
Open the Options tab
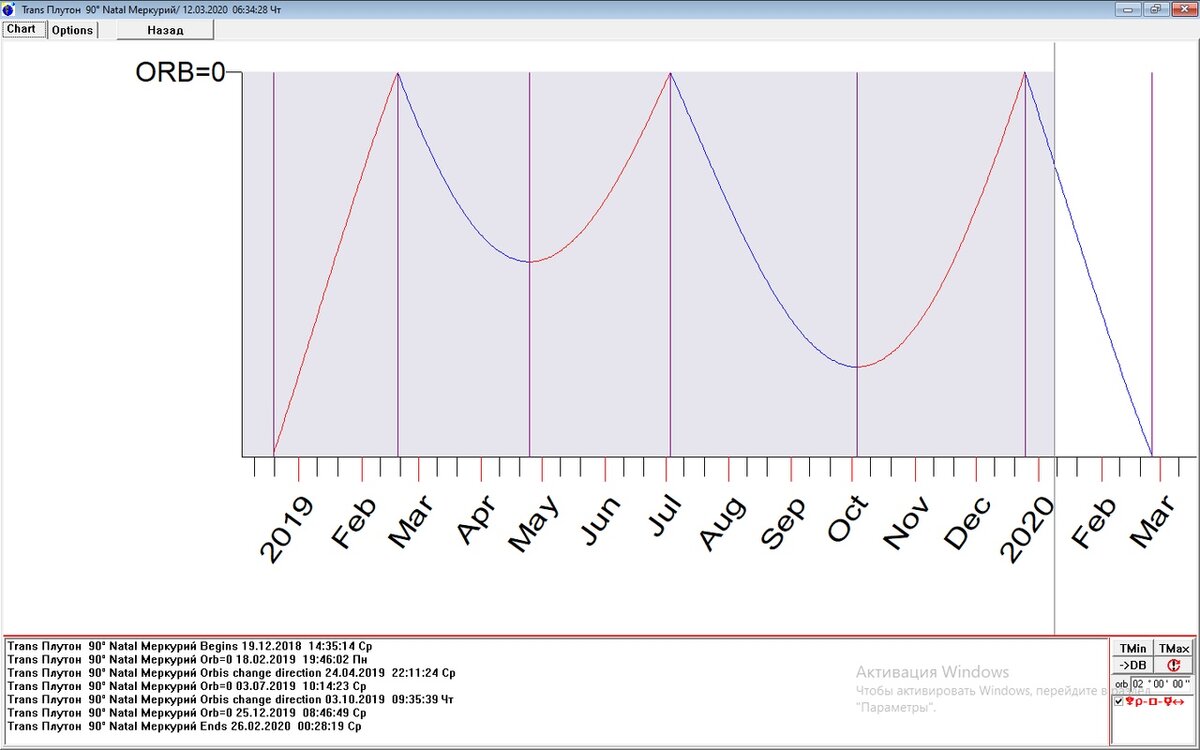coord(72,30)
